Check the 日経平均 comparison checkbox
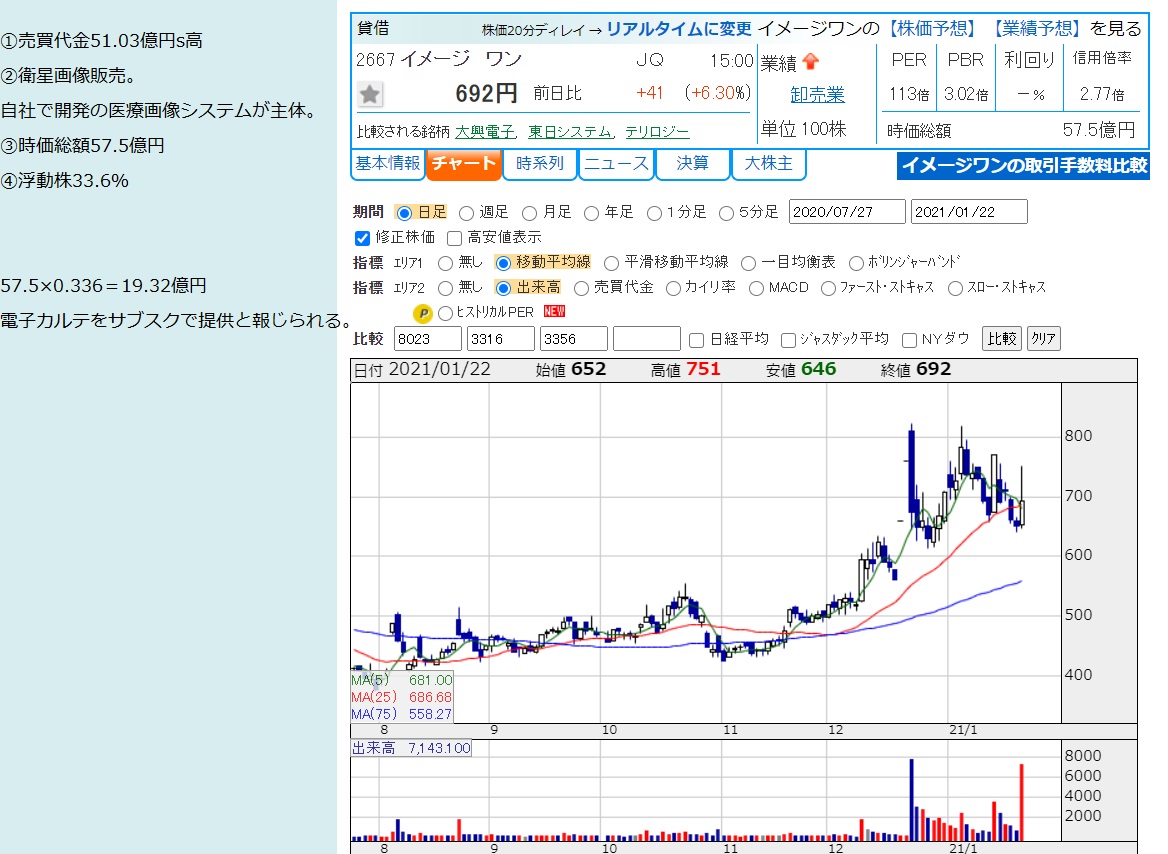The height and width of the screenshot is (854, 1168). pos(696,341)
